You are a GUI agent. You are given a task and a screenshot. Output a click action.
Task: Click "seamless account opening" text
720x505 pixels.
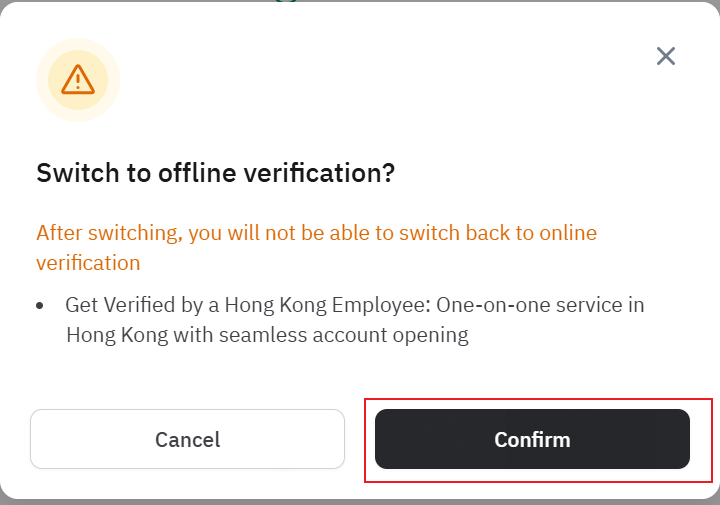pos(343,335)
